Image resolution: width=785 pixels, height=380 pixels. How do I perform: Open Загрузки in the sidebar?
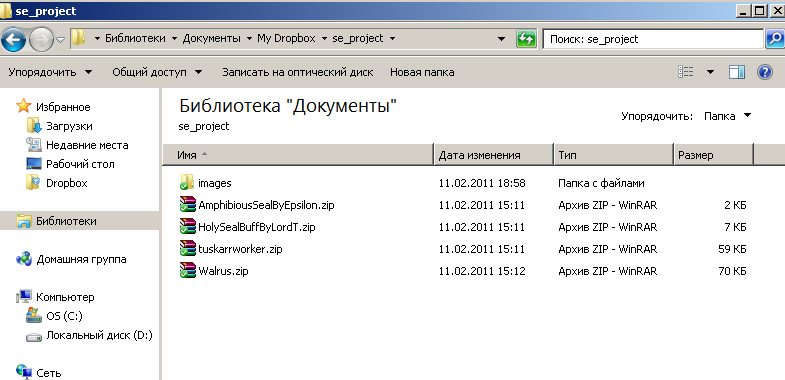69,126
